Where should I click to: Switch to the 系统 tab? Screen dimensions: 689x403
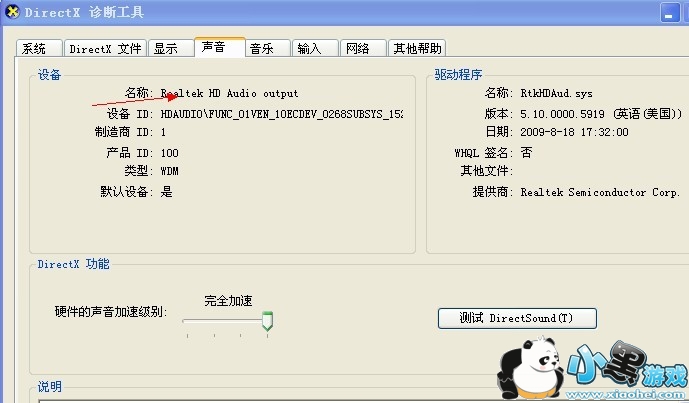coord(39,48)
